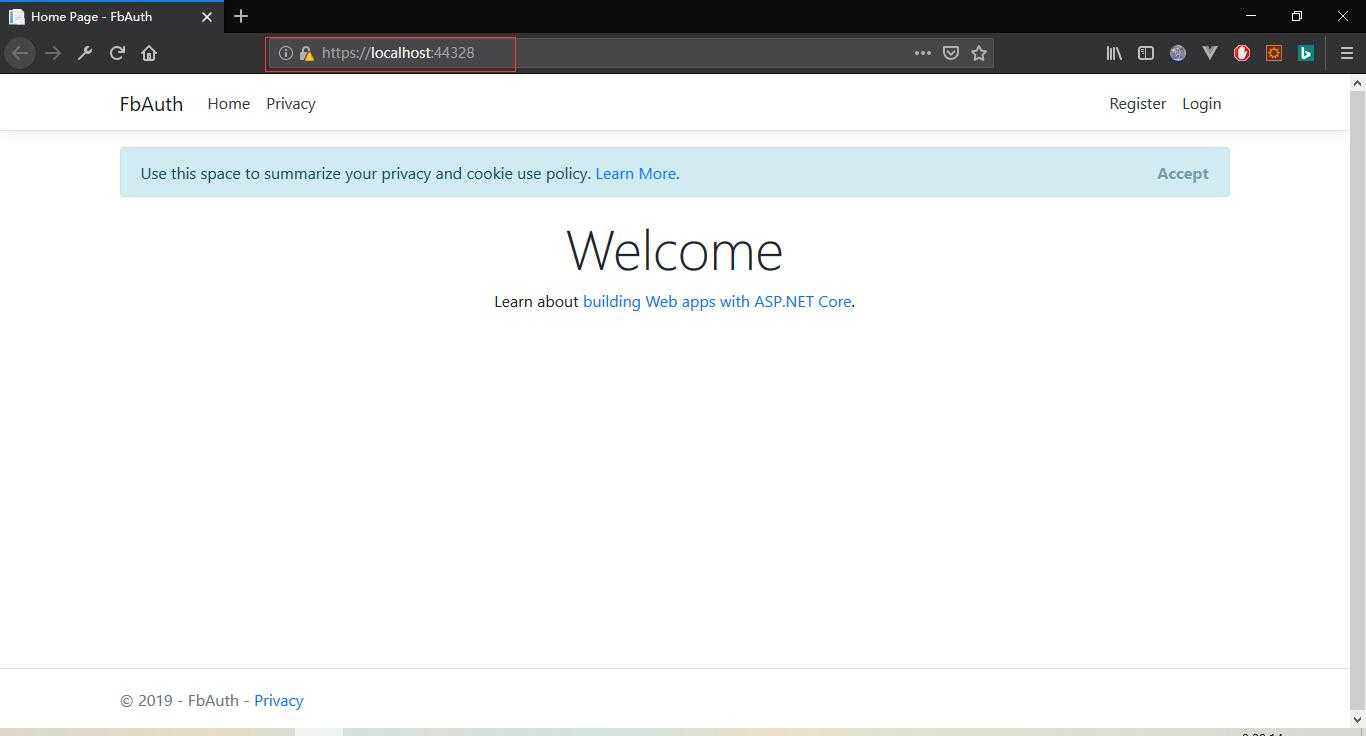This screenshot has height=736, width=1366.
Task: Show site information with the info icon
Action: point(285,53)
